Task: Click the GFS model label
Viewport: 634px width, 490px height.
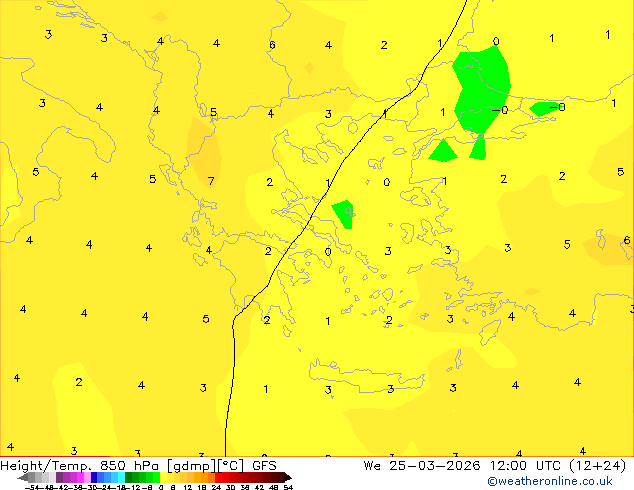Action: pos(264,465)
